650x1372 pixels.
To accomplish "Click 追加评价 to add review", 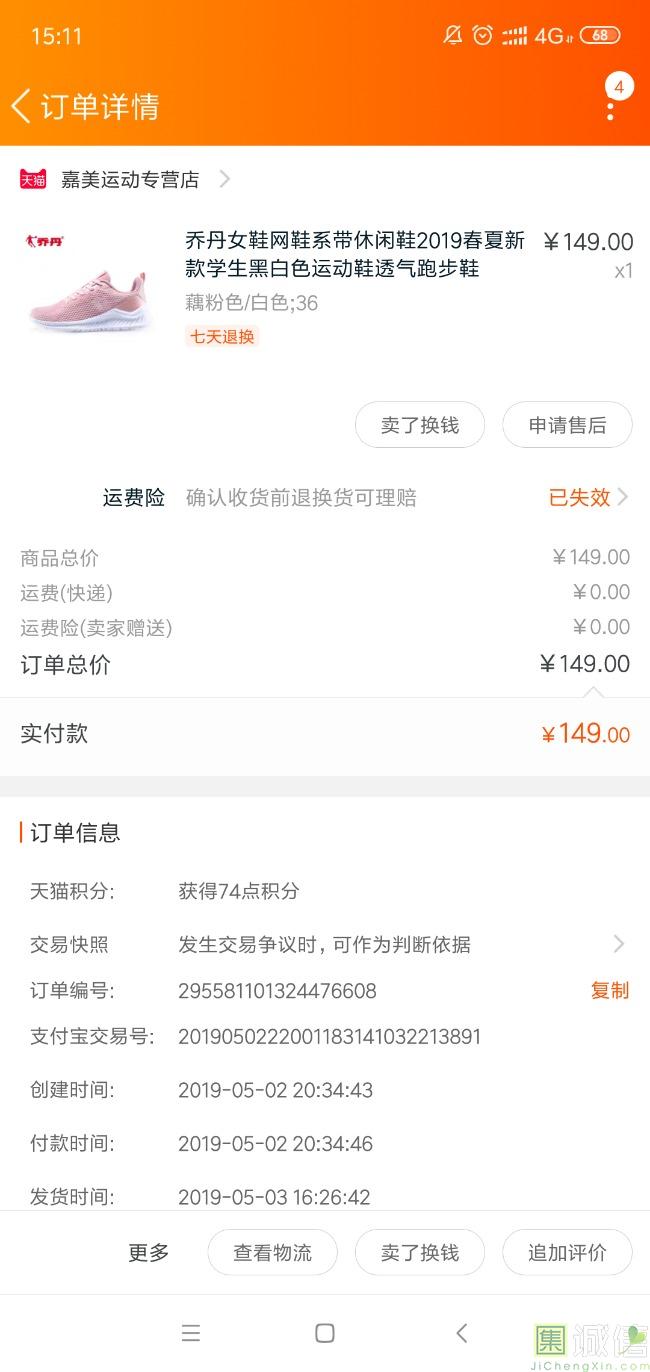I will (x=567, y=1252).
